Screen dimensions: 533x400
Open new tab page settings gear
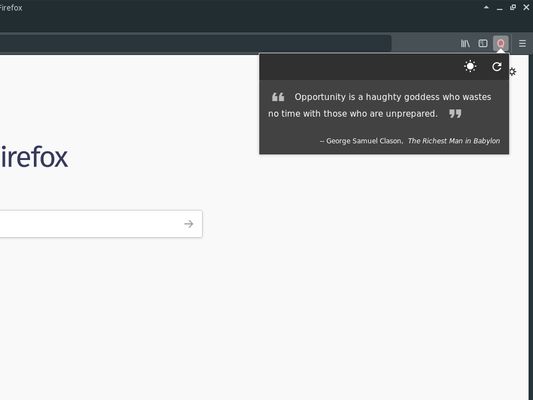(x=513, y=72)
